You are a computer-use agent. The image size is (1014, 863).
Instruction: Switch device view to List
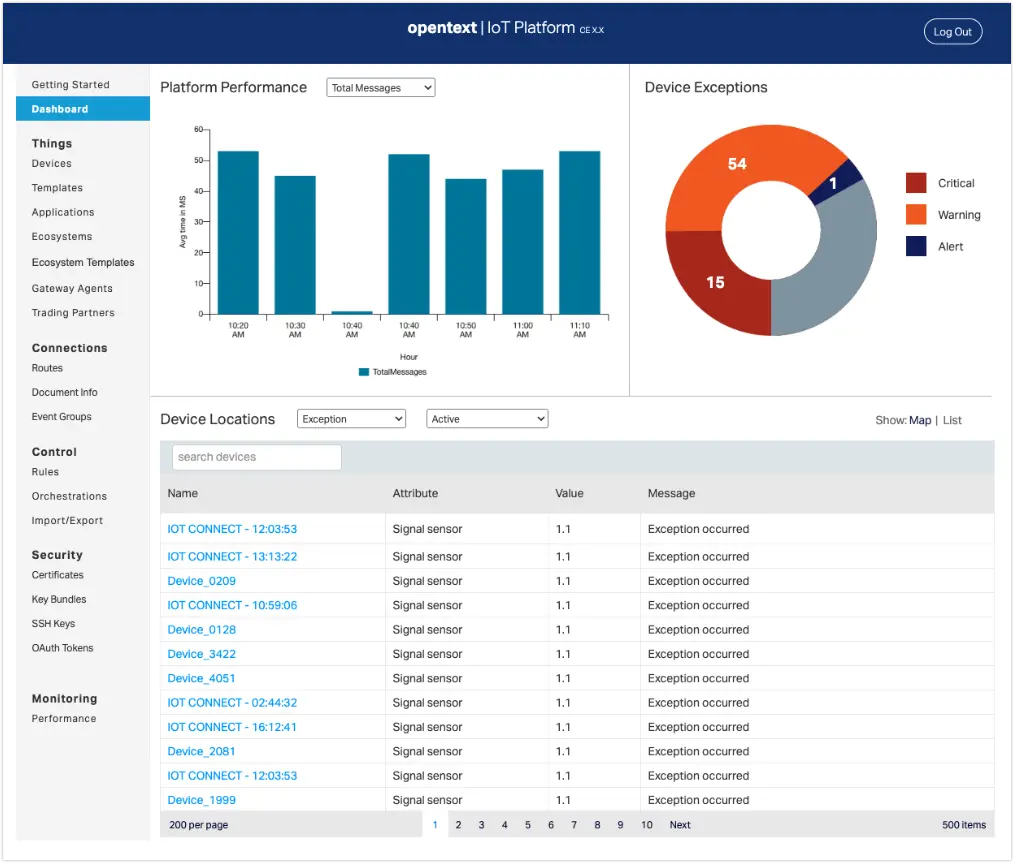[952, 420]
